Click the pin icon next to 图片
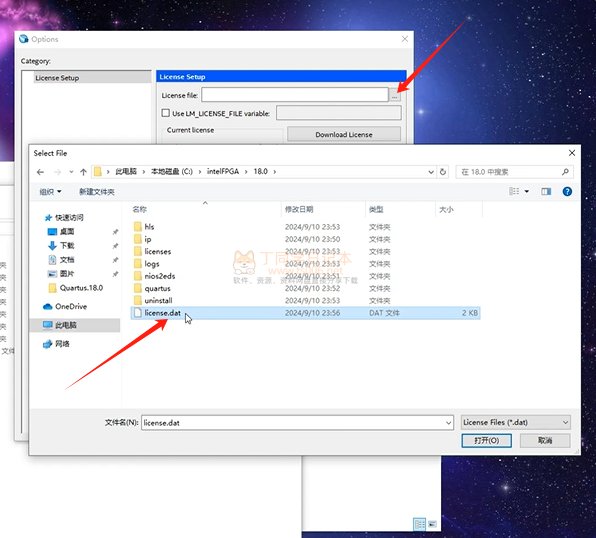The height and width of the screenshot is (538, 596). (115, 274)
